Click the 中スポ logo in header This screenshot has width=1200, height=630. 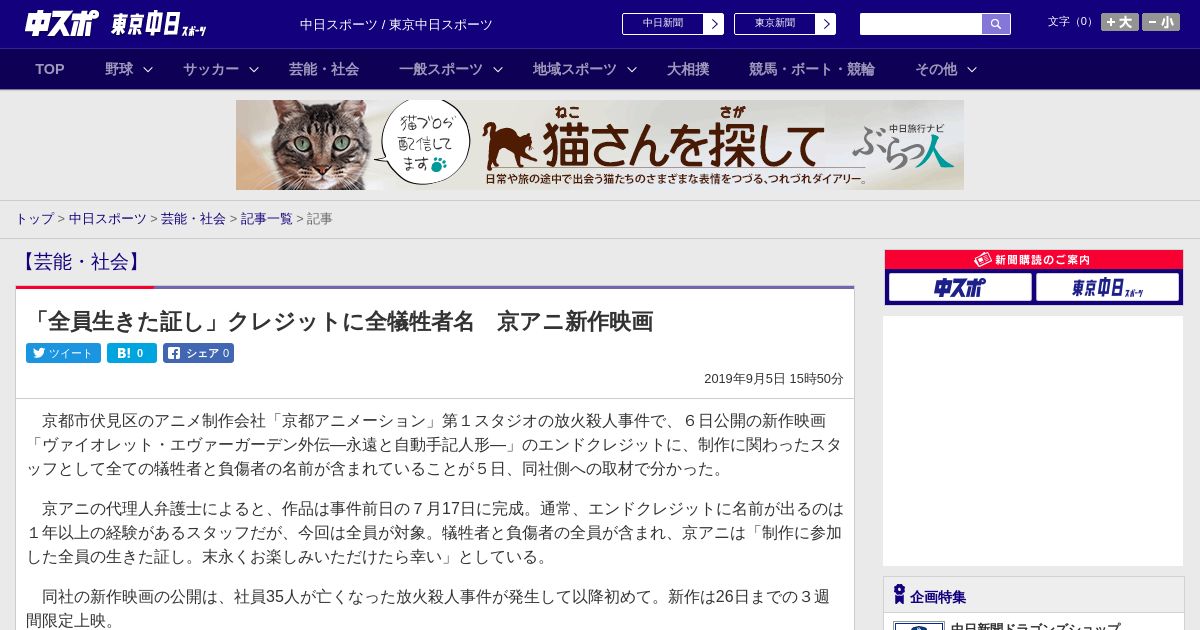coord(62,23)
